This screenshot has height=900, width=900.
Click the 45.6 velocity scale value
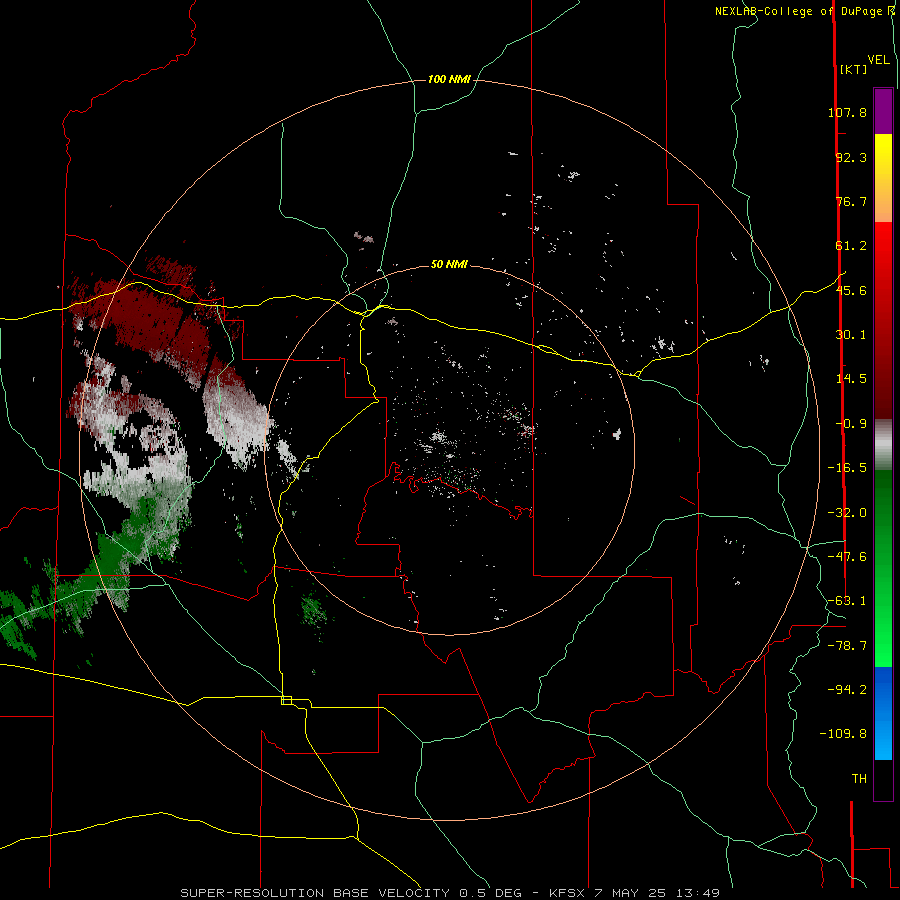pyautogui.click(x=851, y=290)
